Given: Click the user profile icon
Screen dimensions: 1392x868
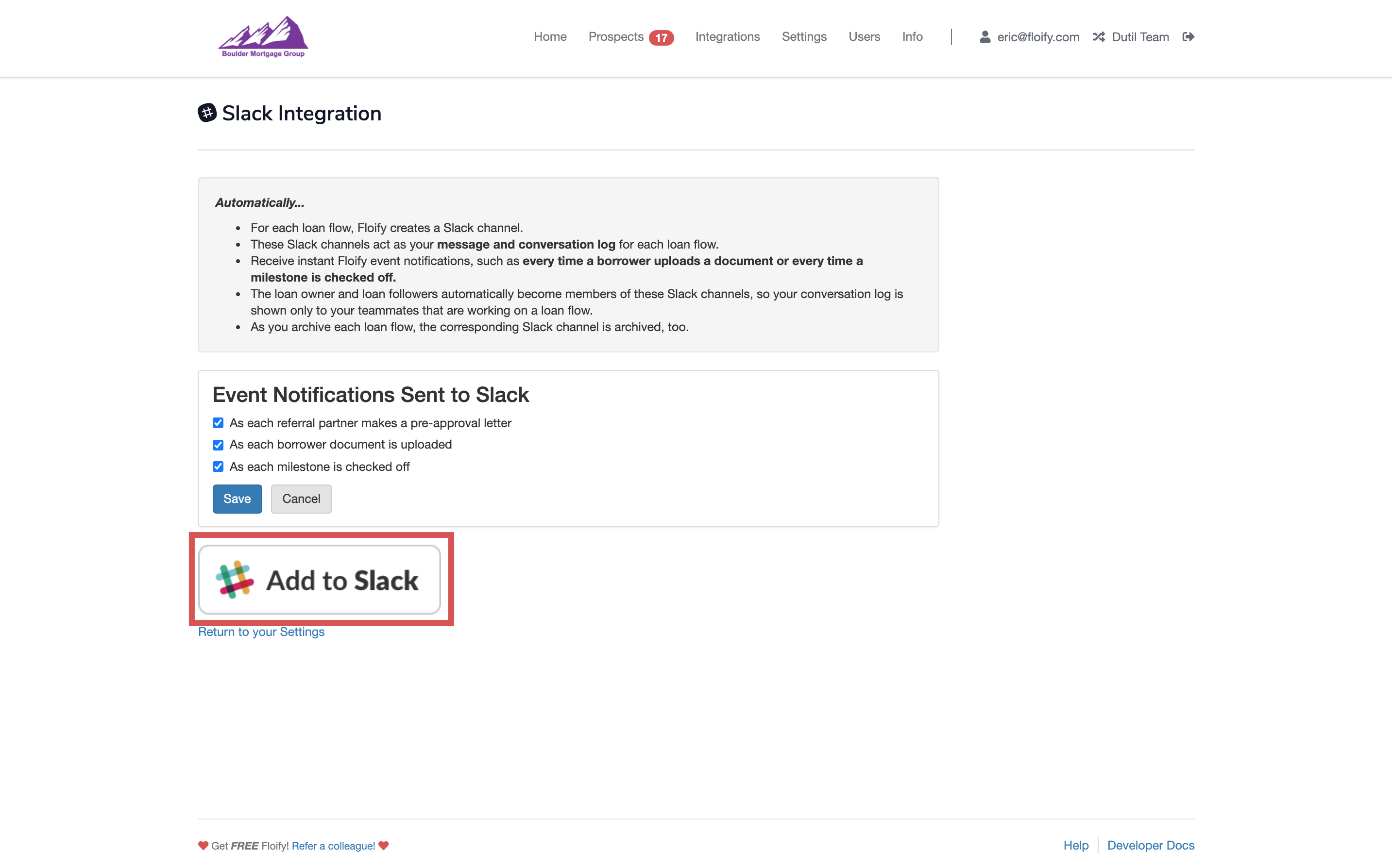Looking at the screenshot, I should click(985, 37).
